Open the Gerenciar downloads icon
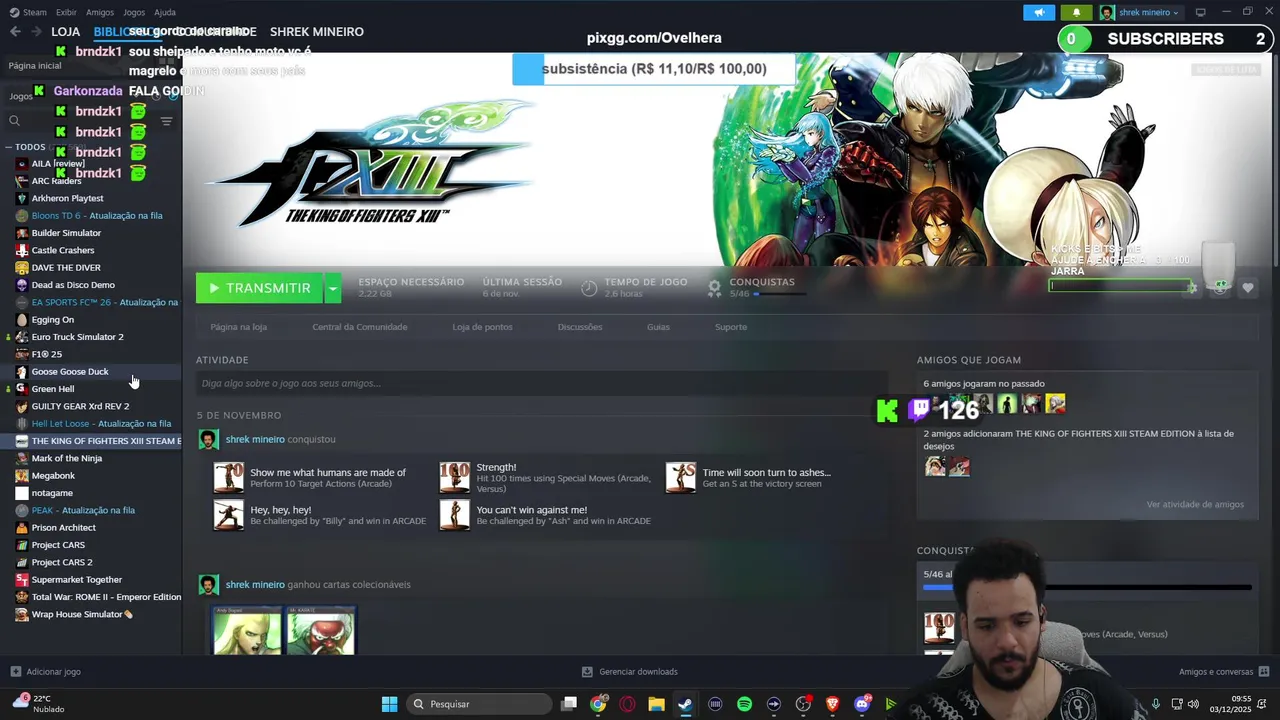Screen dimensions: 1280x720 coord(587,672)
